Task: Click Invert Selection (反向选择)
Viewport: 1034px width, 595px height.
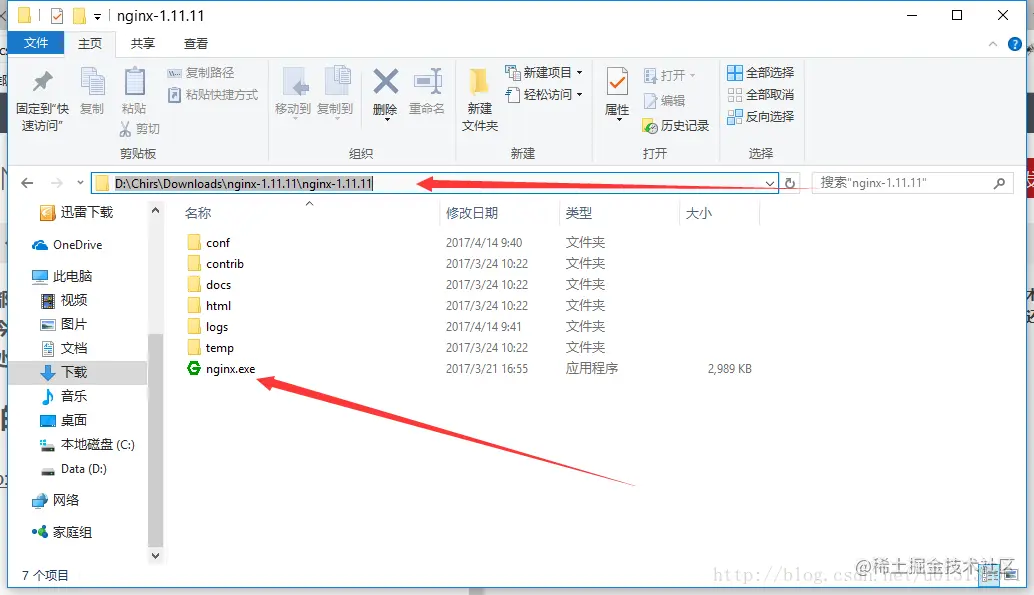Action: [760, 117]
